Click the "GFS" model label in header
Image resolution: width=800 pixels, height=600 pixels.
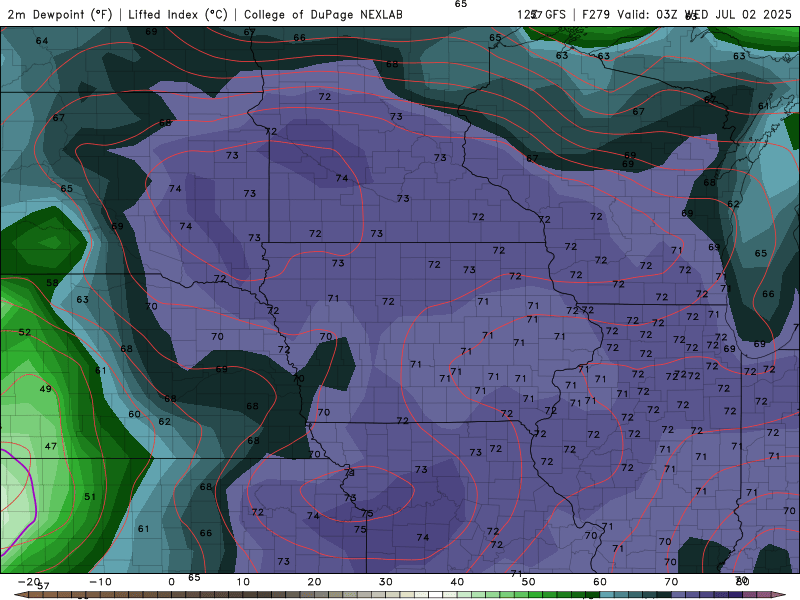556,15
